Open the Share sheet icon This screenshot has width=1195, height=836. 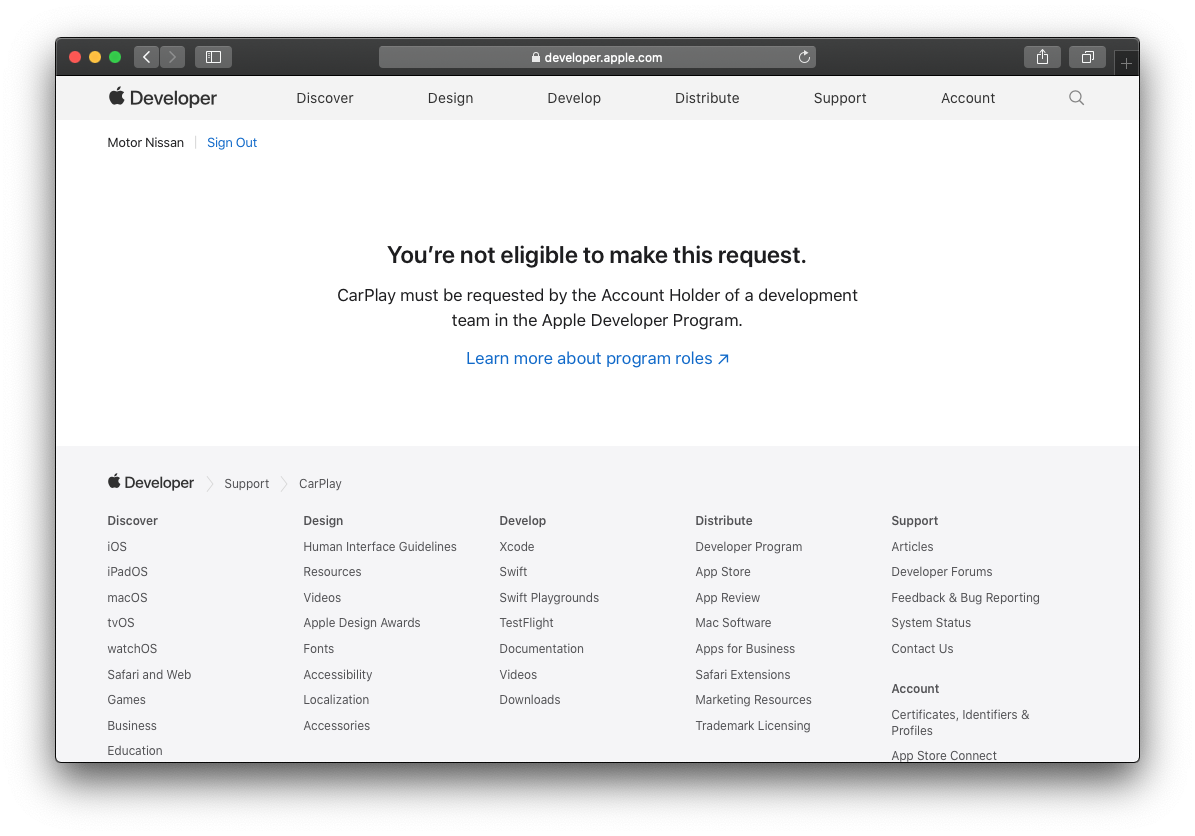(x=1043, y=57)
